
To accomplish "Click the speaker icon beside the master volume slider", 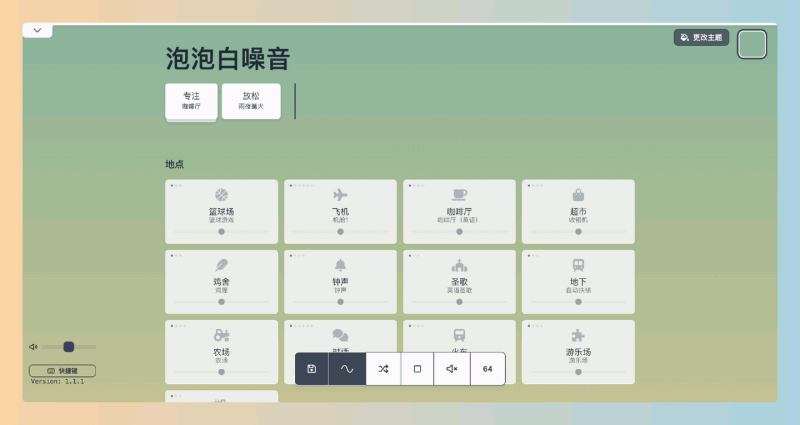I will (x=33, y=347).
